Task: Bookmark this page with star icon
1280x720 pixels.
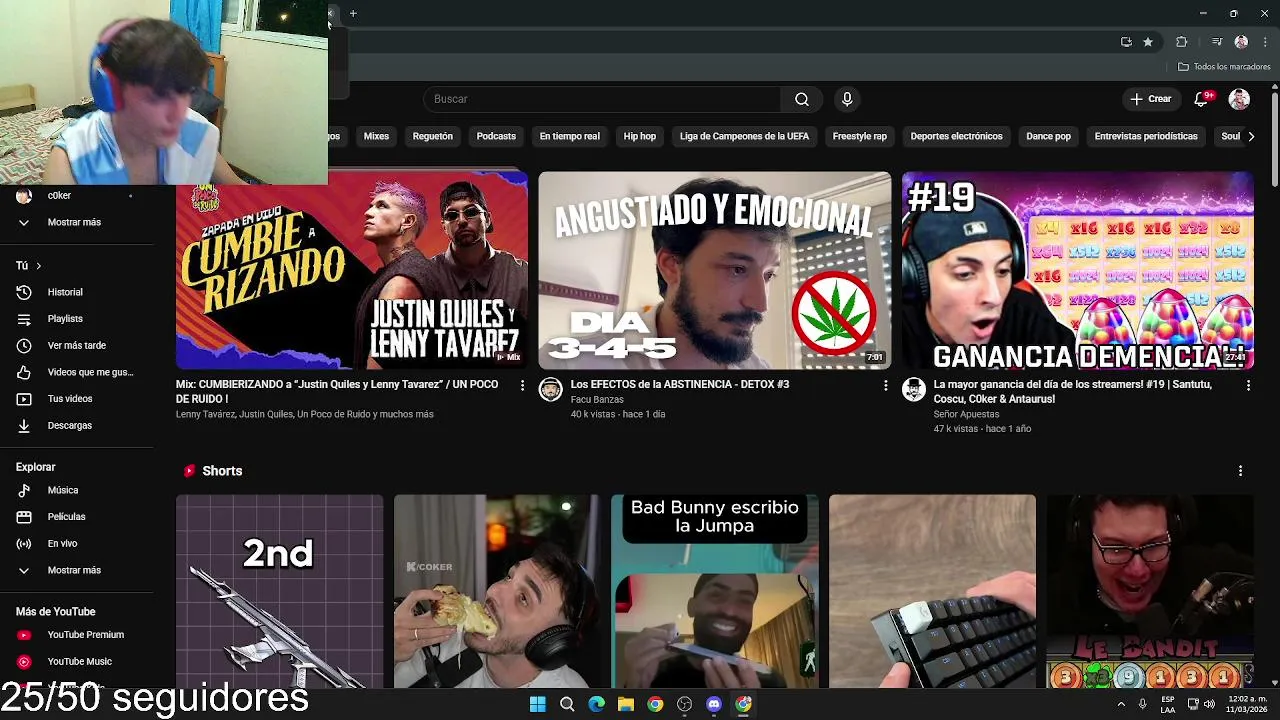Action: [x=1148, y=42]
